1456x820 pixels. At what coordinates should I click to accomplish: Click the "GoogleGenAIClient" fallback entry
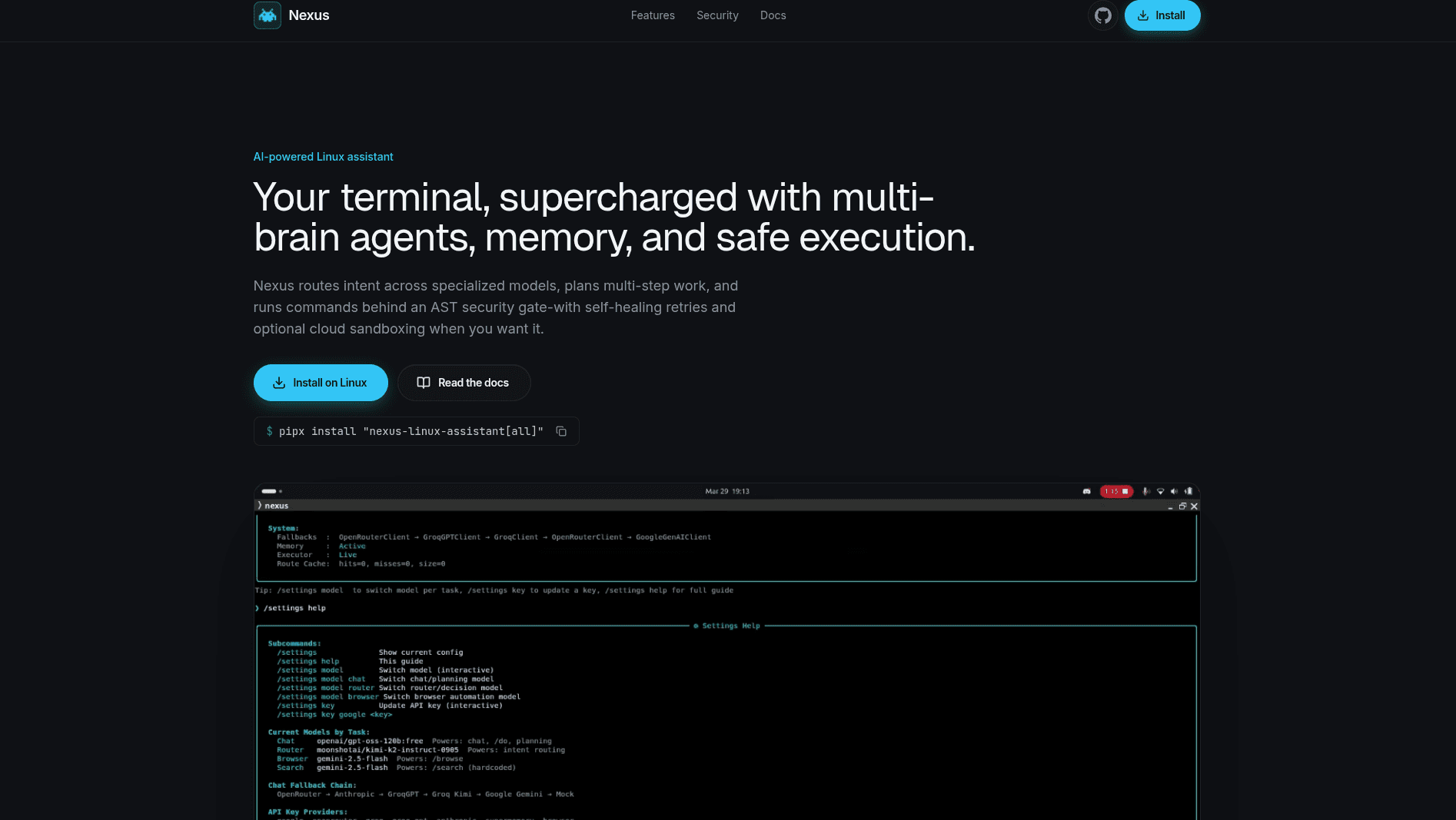click(673, 537)
